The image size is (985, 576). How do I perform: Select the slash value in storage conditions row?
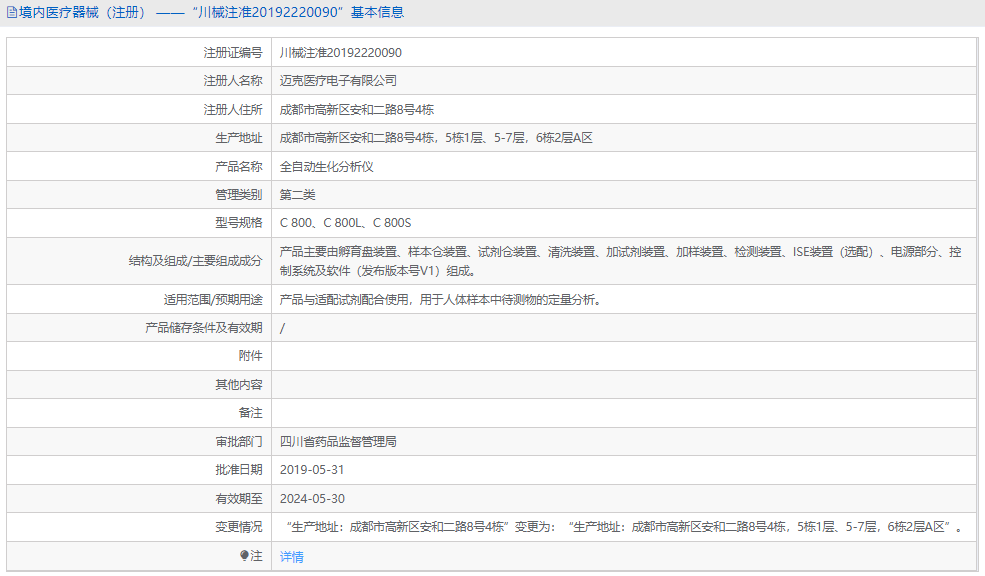coord(282,328)
